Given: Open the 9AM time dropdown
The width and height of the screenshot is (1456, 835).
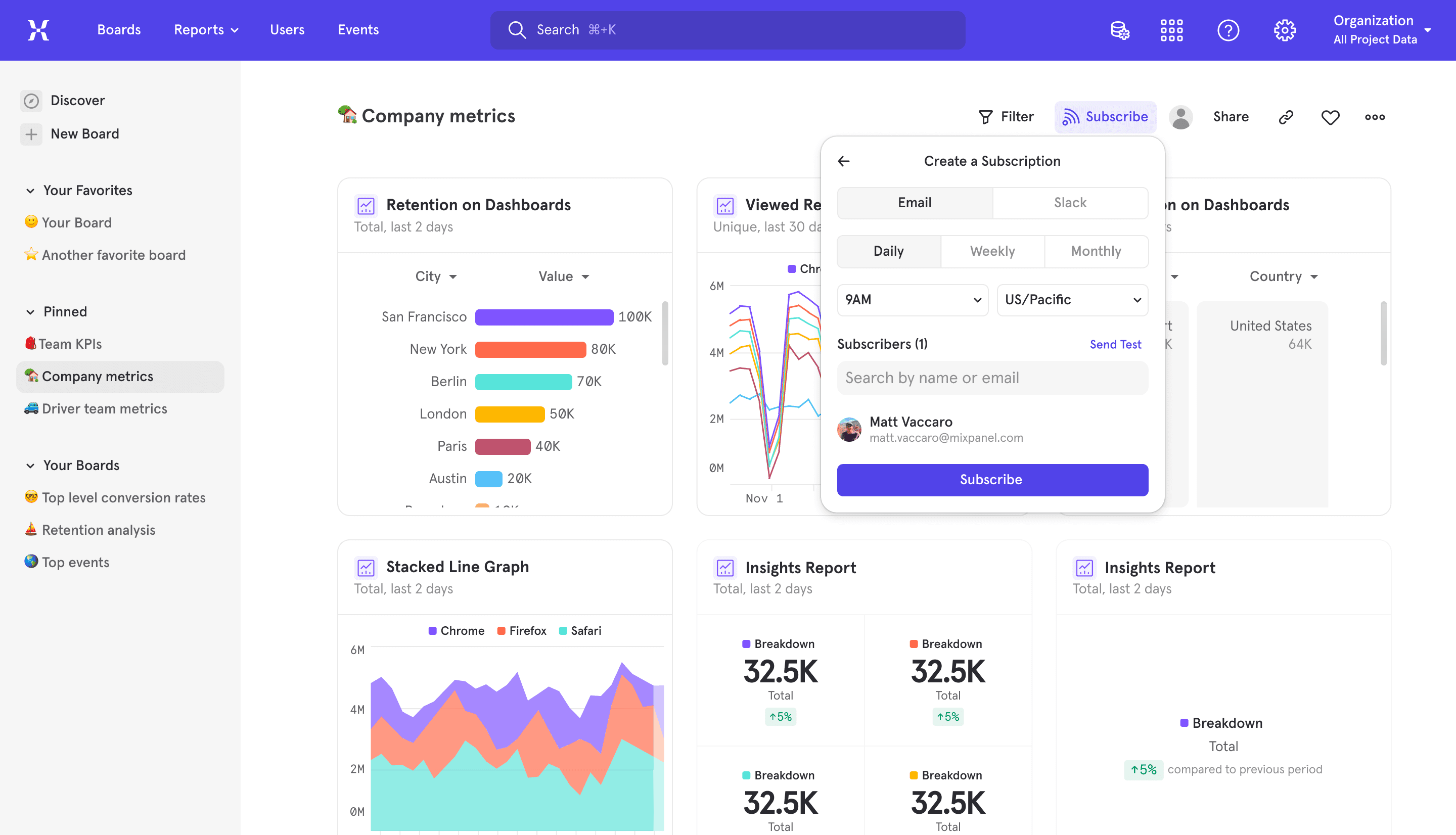Looking at the screenshot, I should (x=913, y=300).
